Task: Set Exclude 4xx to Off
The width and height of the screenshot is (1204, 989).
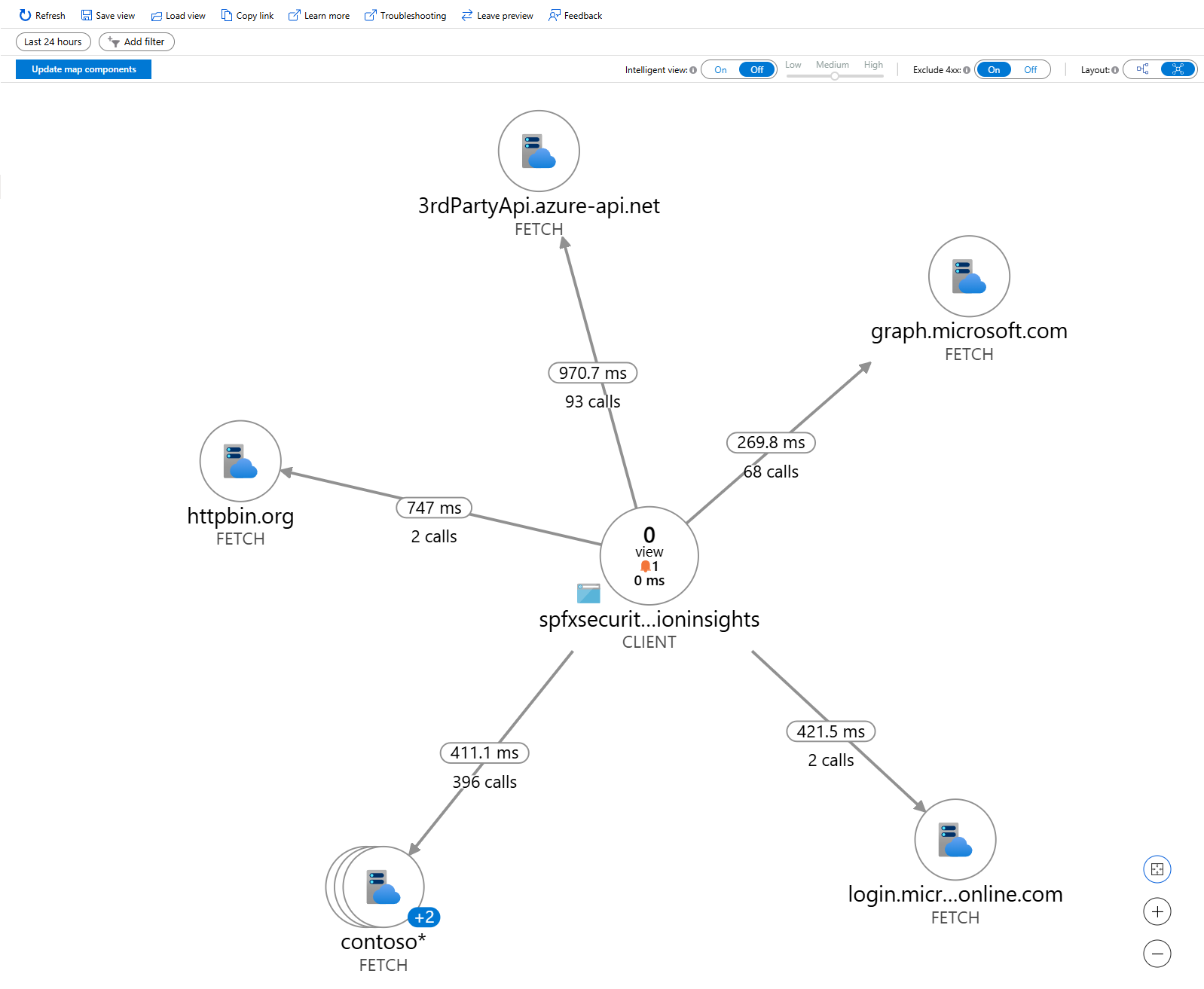Action: [x=1030, y=70]
